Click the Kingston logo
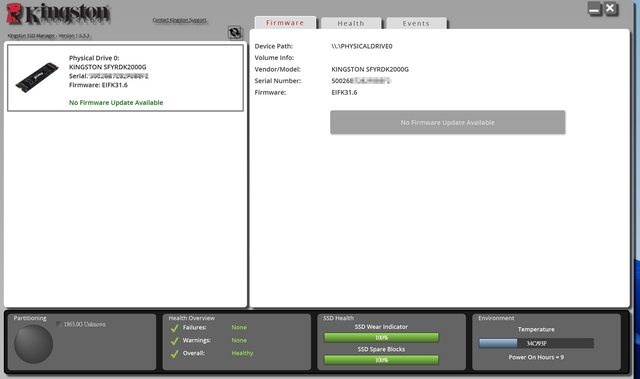 pyautogui.click(x=58, y=14)
